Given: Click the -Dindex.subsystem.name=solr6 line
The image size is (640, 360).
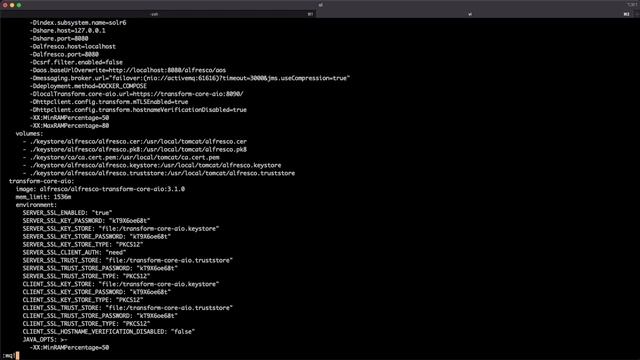Looking at the screenshot, I should (x=78, y=22).
